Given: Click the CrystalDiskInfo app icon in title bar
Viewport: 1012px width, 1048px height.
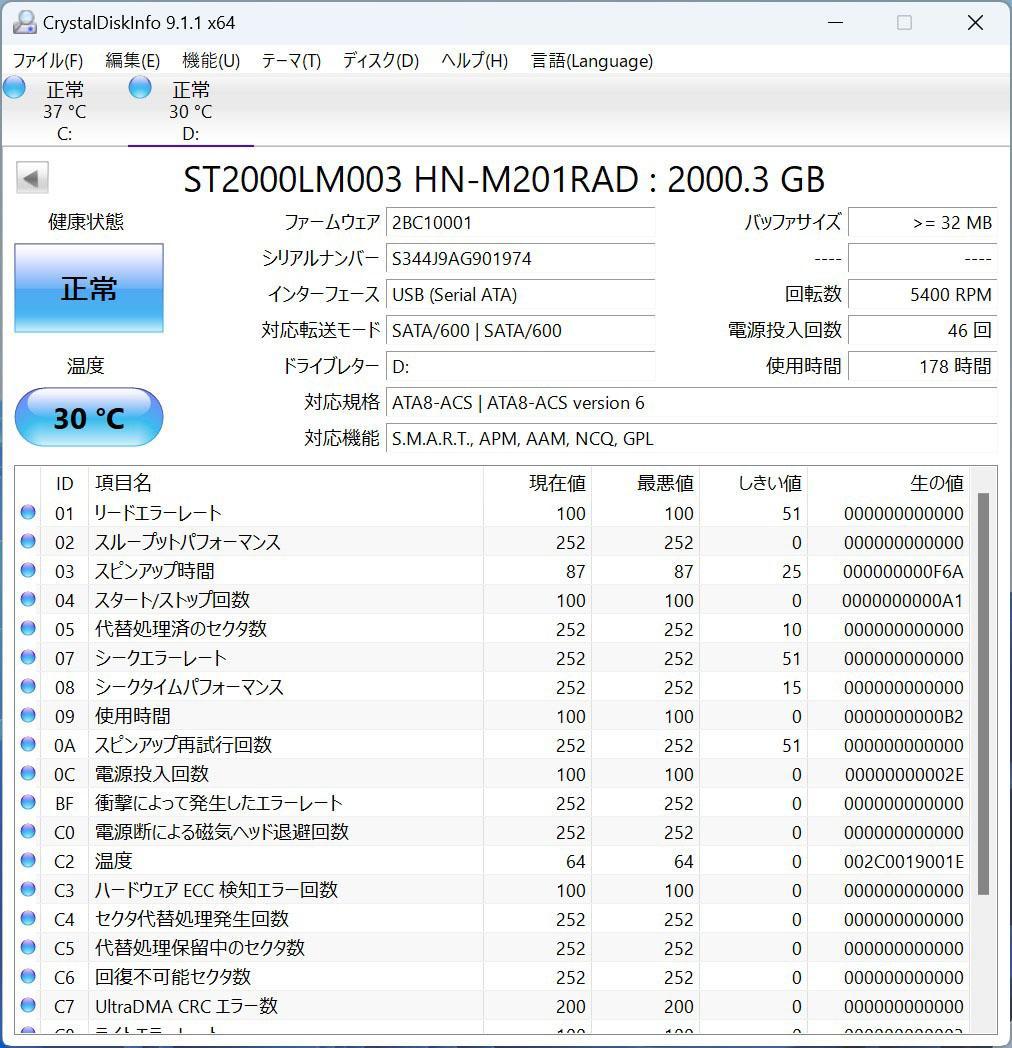Looking at the screenshot, I should pos(24,23).
